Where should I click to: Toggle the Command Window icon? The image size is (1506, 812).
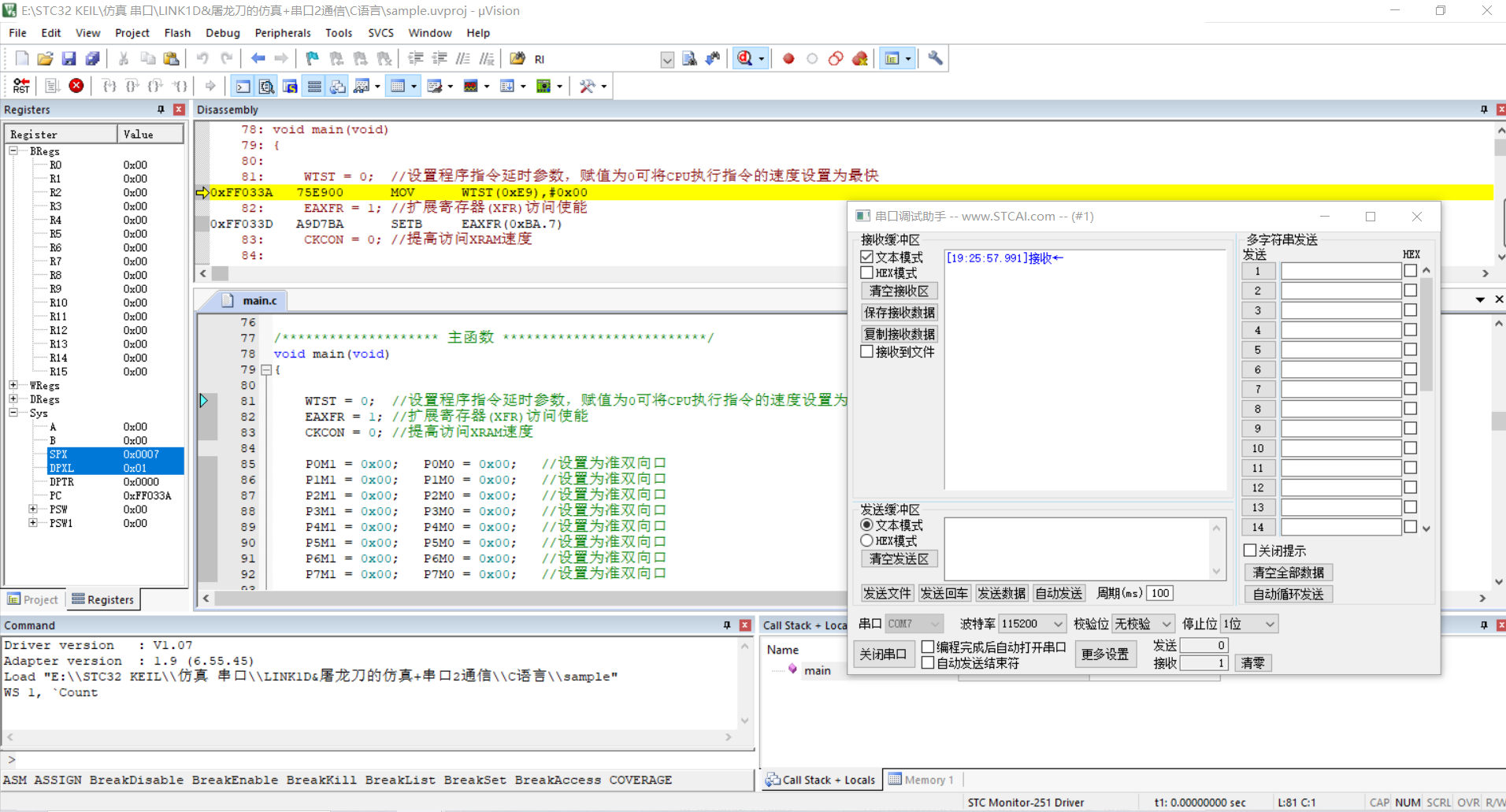tap(243, 86)
